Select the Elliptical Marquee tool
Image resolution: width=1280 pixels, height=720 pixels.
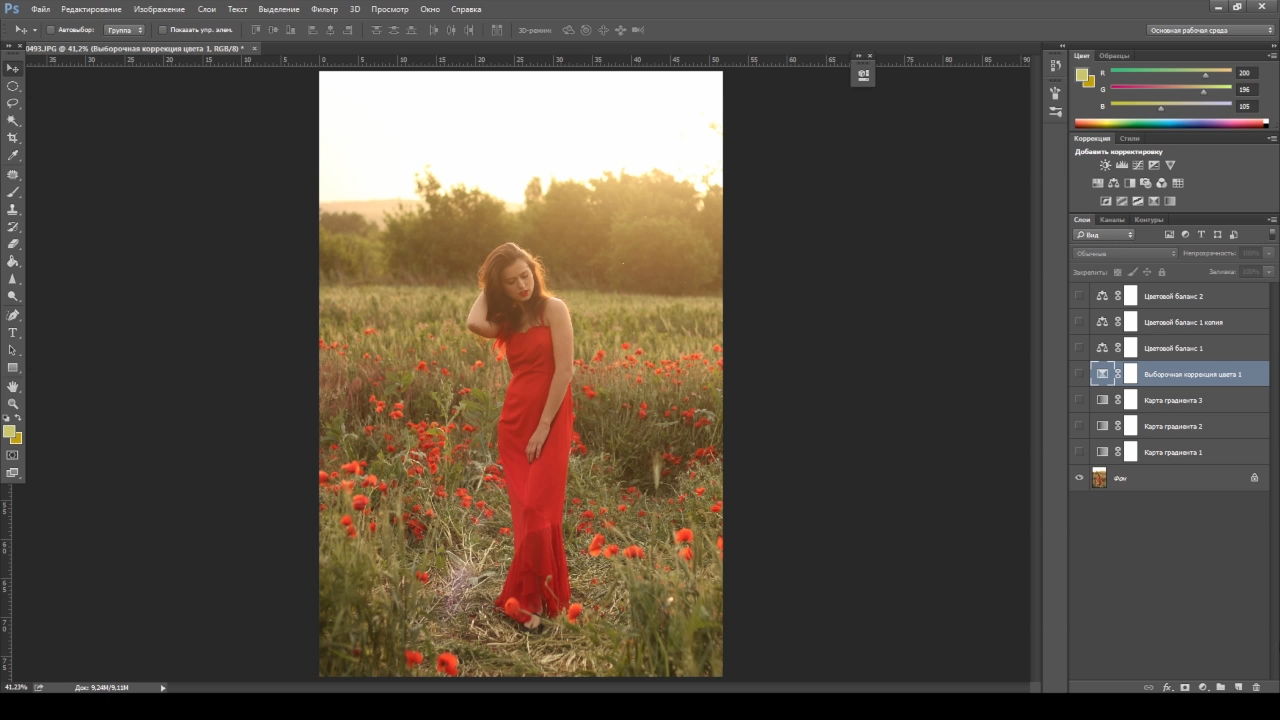13,86
